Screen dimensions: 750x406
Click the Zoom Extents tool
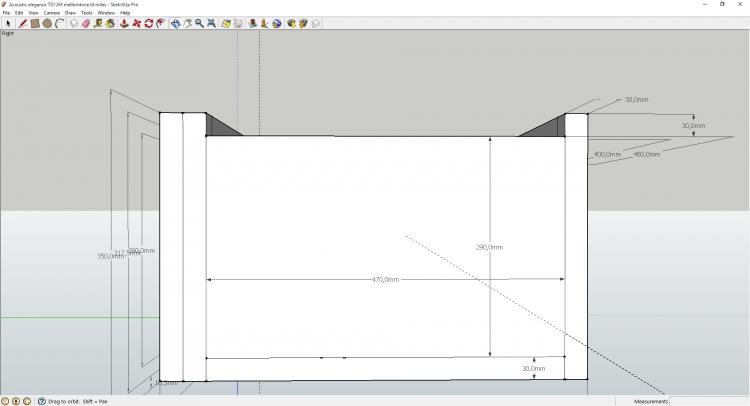click(211, 23)
